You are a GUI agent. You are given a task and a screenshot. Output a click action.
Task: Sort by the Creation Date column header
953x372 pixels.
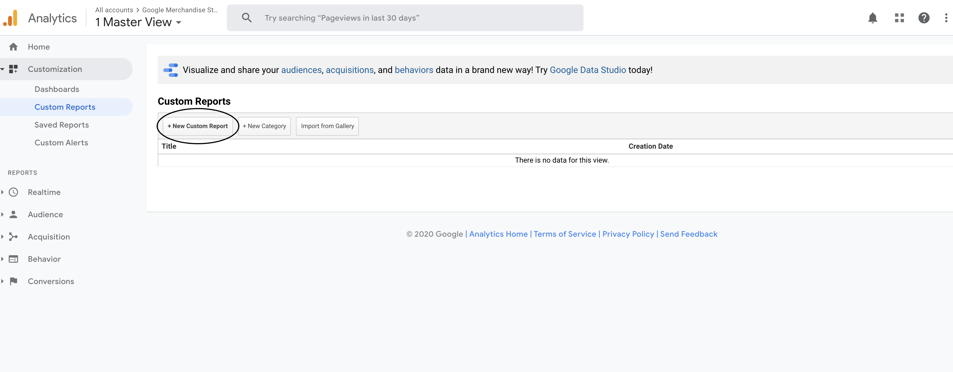650,146
